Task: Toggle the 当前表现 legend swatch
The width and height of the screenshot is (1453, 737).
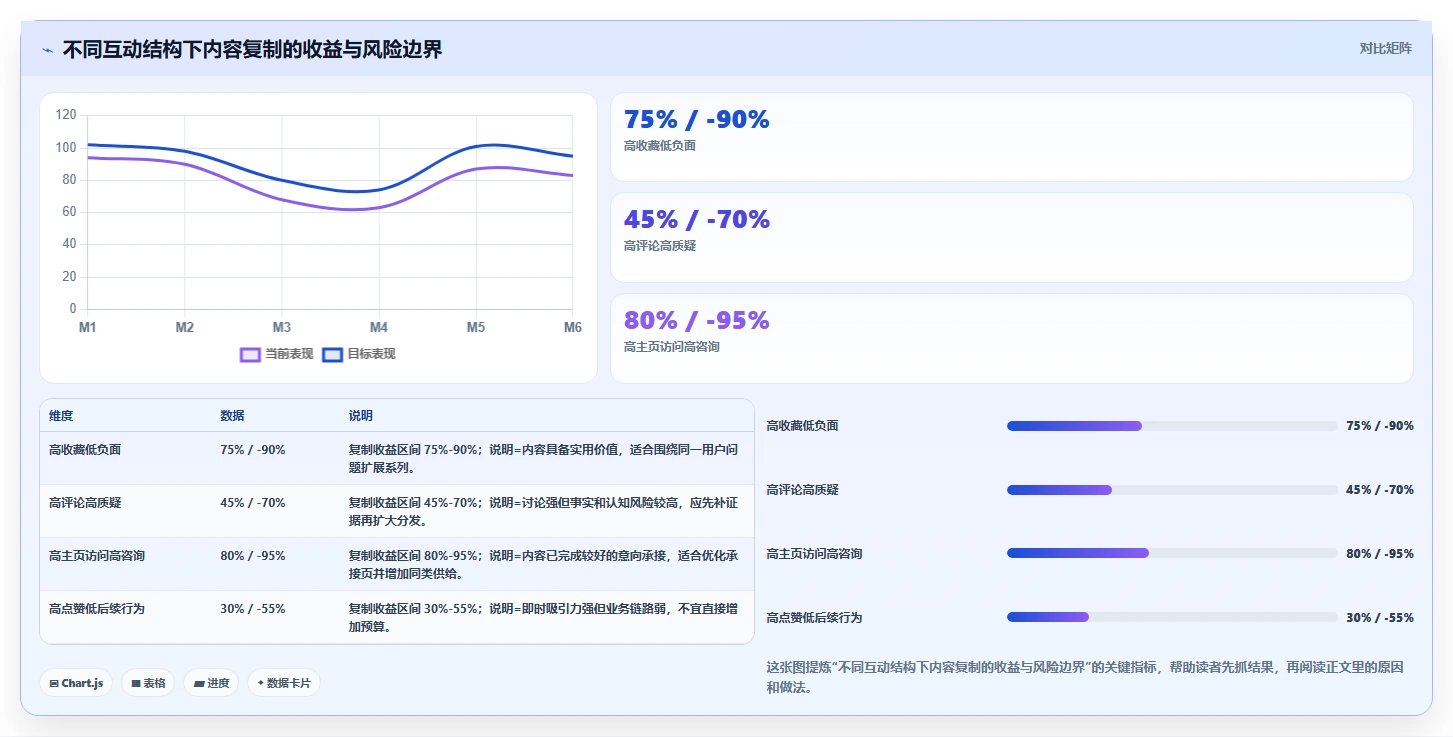Action: 250,354
